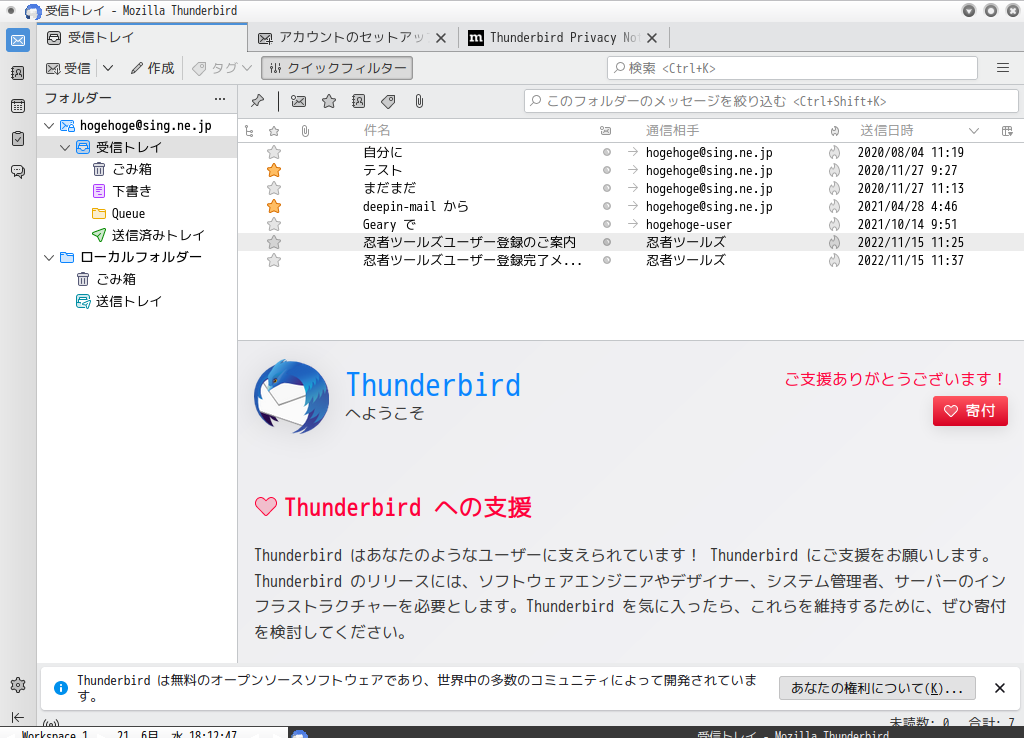Collapse the ローカルフォルダー tree
The width and height of the screenshot is (1024, 738).
[49, 257]
